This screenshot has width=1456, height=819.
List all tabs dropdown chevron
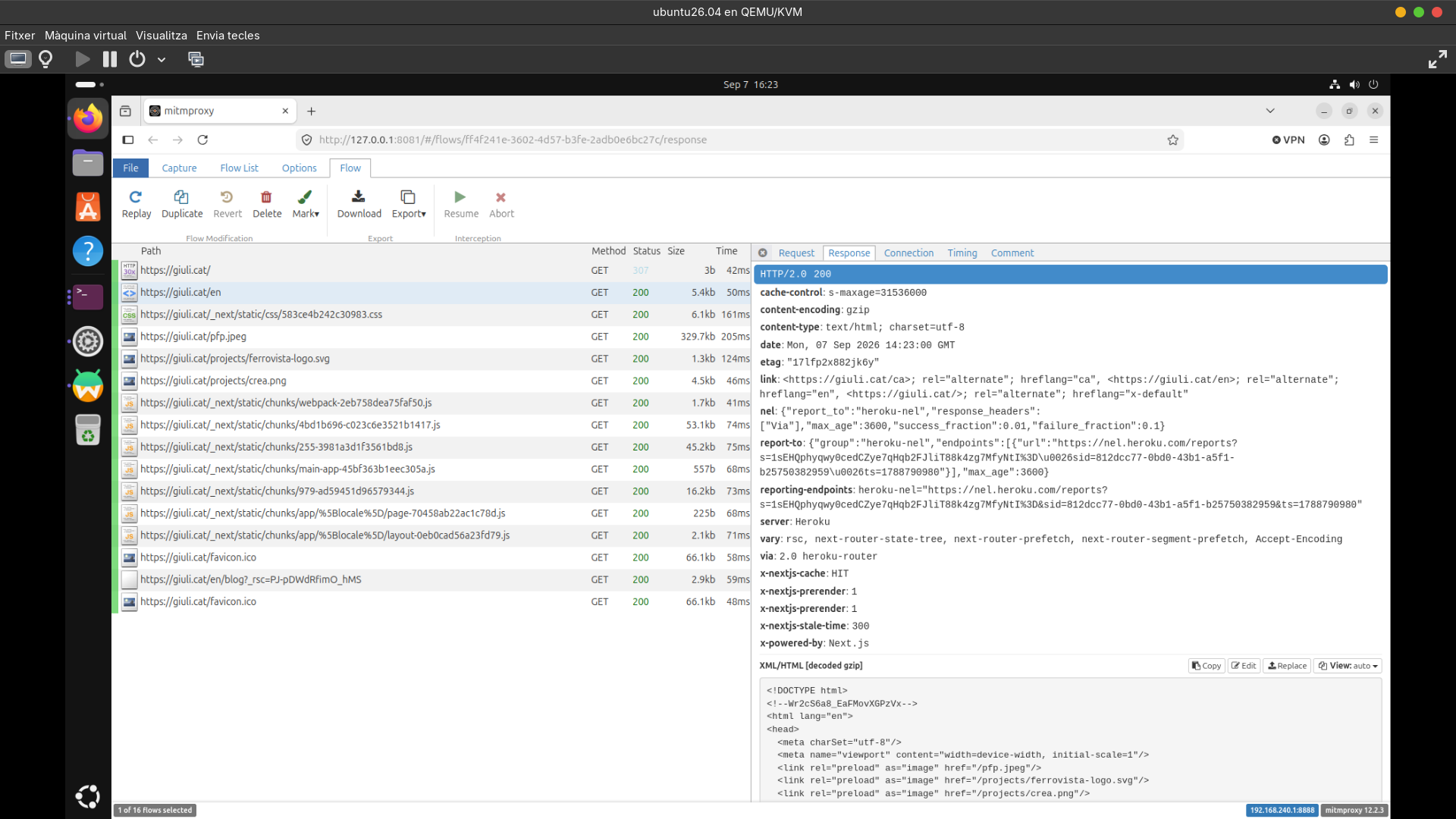coord(1270,111)
